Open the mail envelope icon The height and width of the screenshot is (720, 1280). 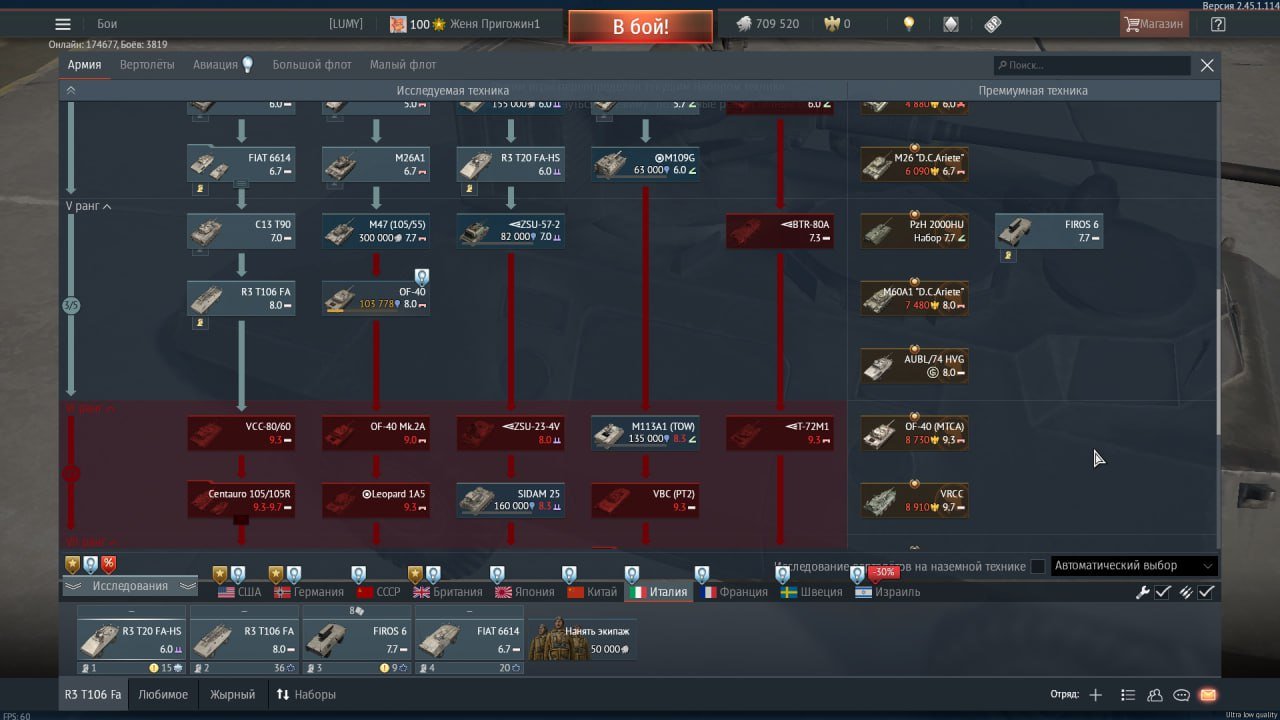[x=1208, y=695]
